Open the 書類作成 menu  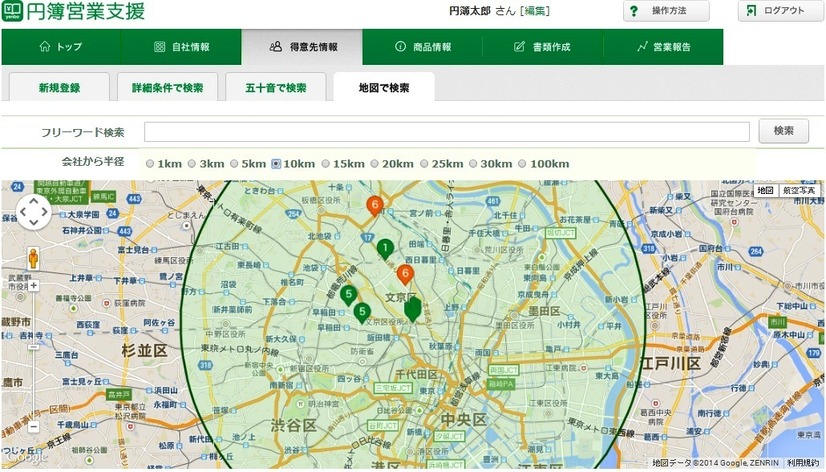point(543,47)
